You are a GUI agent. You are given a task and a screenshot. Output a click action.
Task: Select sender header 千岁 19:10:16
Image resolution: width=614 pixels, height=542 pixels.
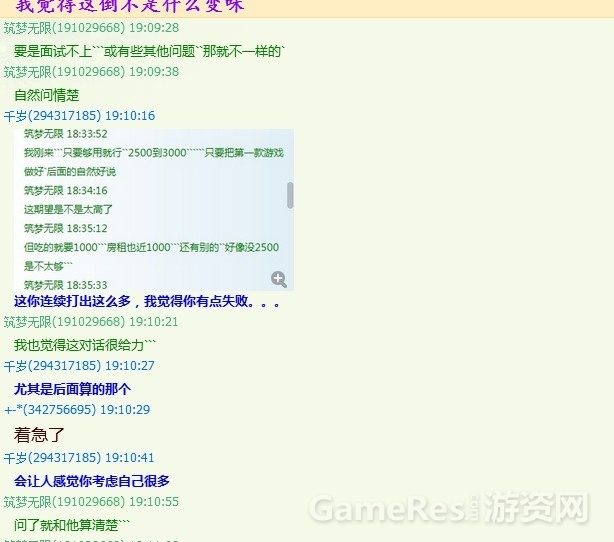click(x=79, y=116)
